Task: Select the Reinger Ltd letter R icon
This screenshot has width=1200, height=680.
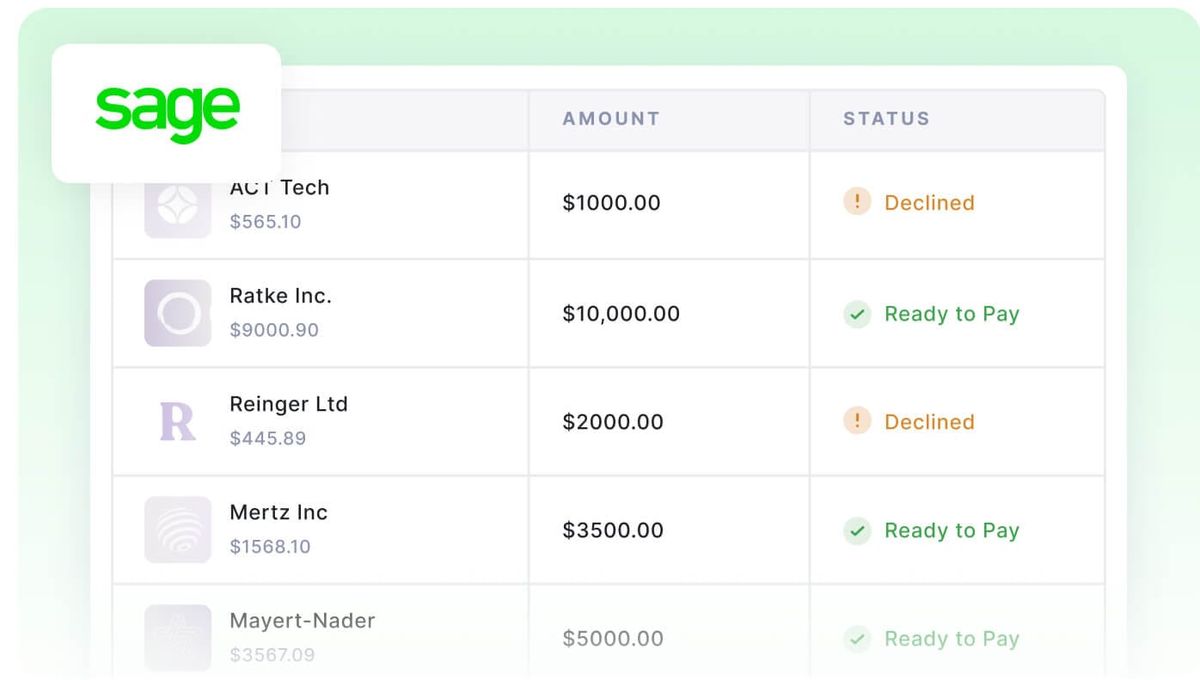Action: tap(177, 421)
